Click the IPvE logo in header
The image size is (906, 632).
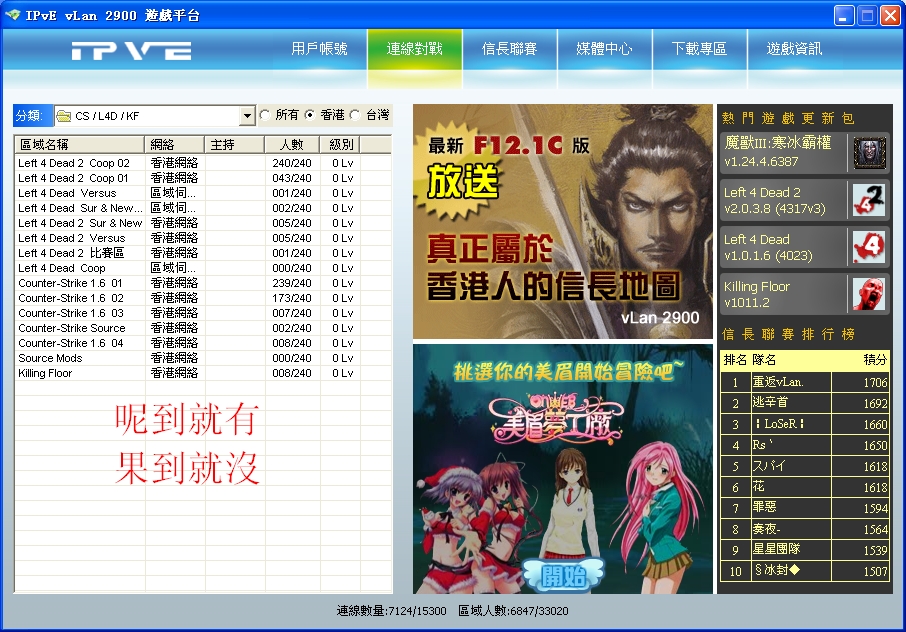(x=132, y=51)
